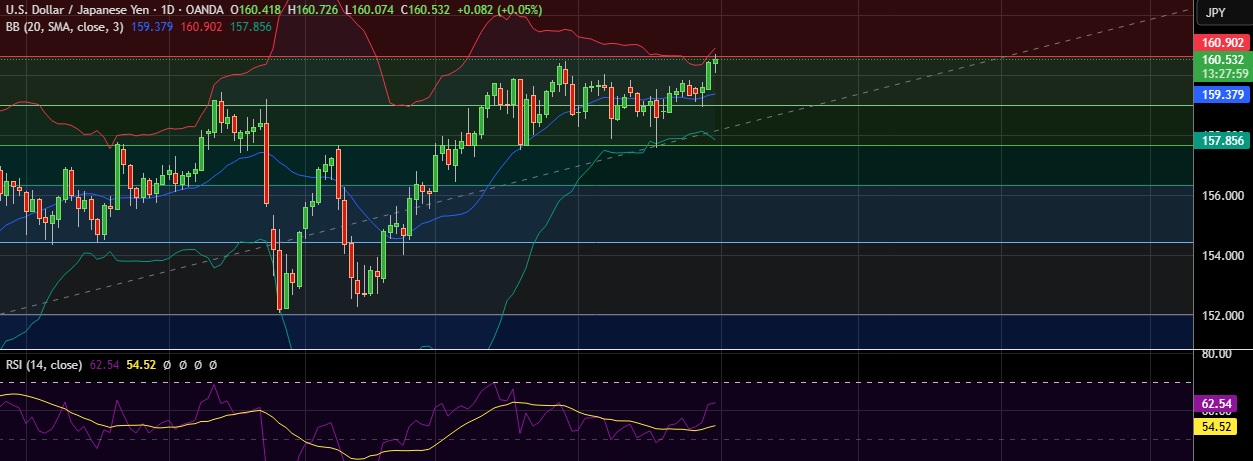Click the 152.000 price axis tick
The image size is (1253, 461).
click(1222, 315)
